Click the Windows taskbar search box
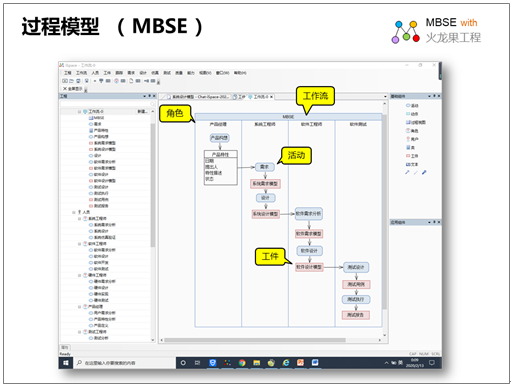The height and width of the screenshot is (387, 511). (124, 363)
